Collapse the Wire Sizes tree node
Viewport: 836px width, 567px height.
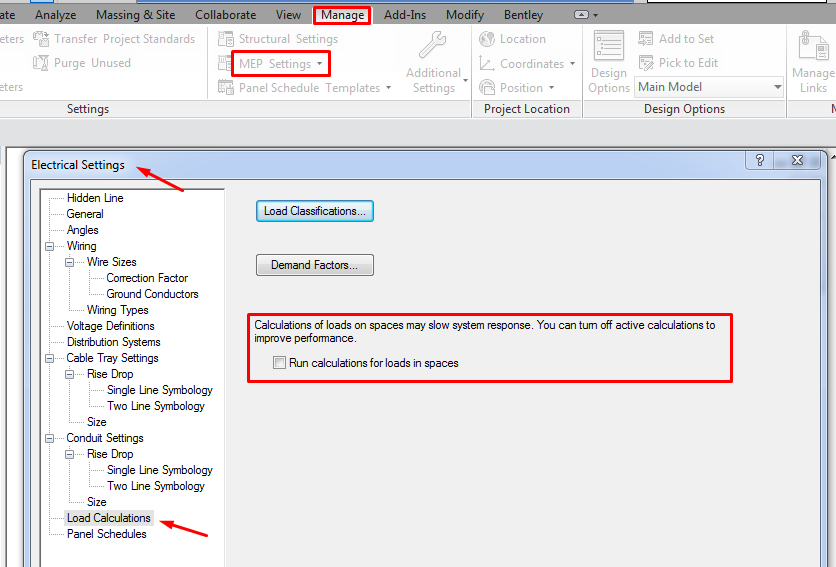[x=70, y=262]
